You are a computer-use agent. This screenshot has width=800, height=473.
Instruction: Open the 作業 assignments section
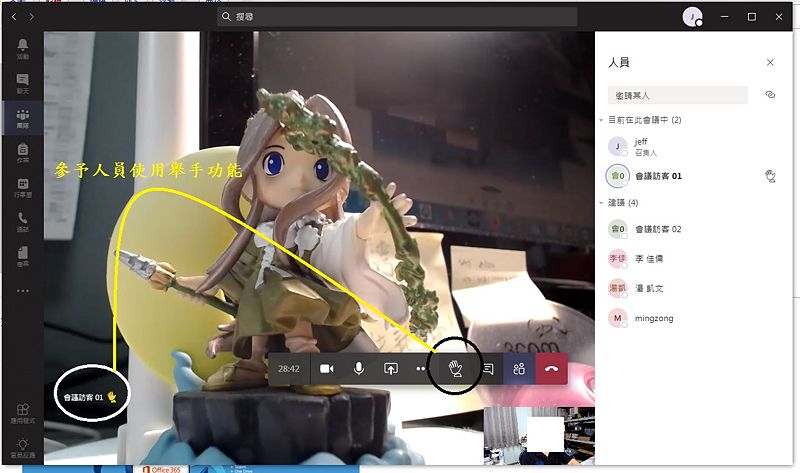coord(22,153)
